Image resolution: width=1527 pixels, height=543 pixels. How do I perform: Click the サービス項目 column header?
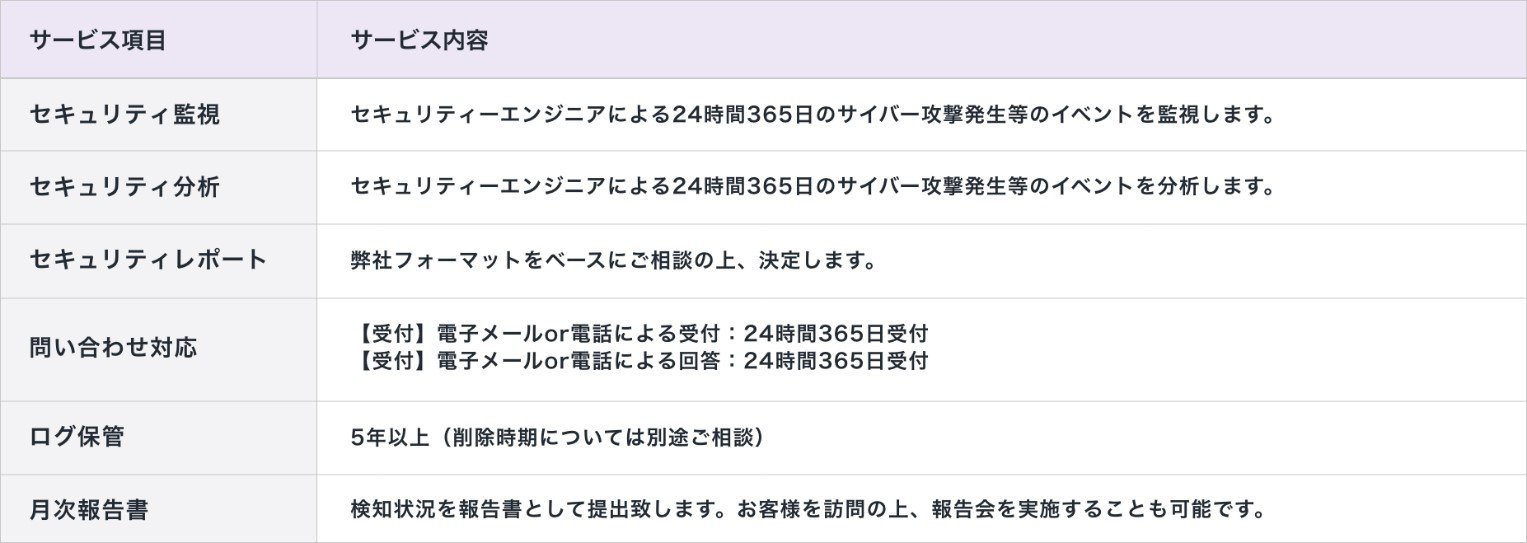[x=98, y=40]
